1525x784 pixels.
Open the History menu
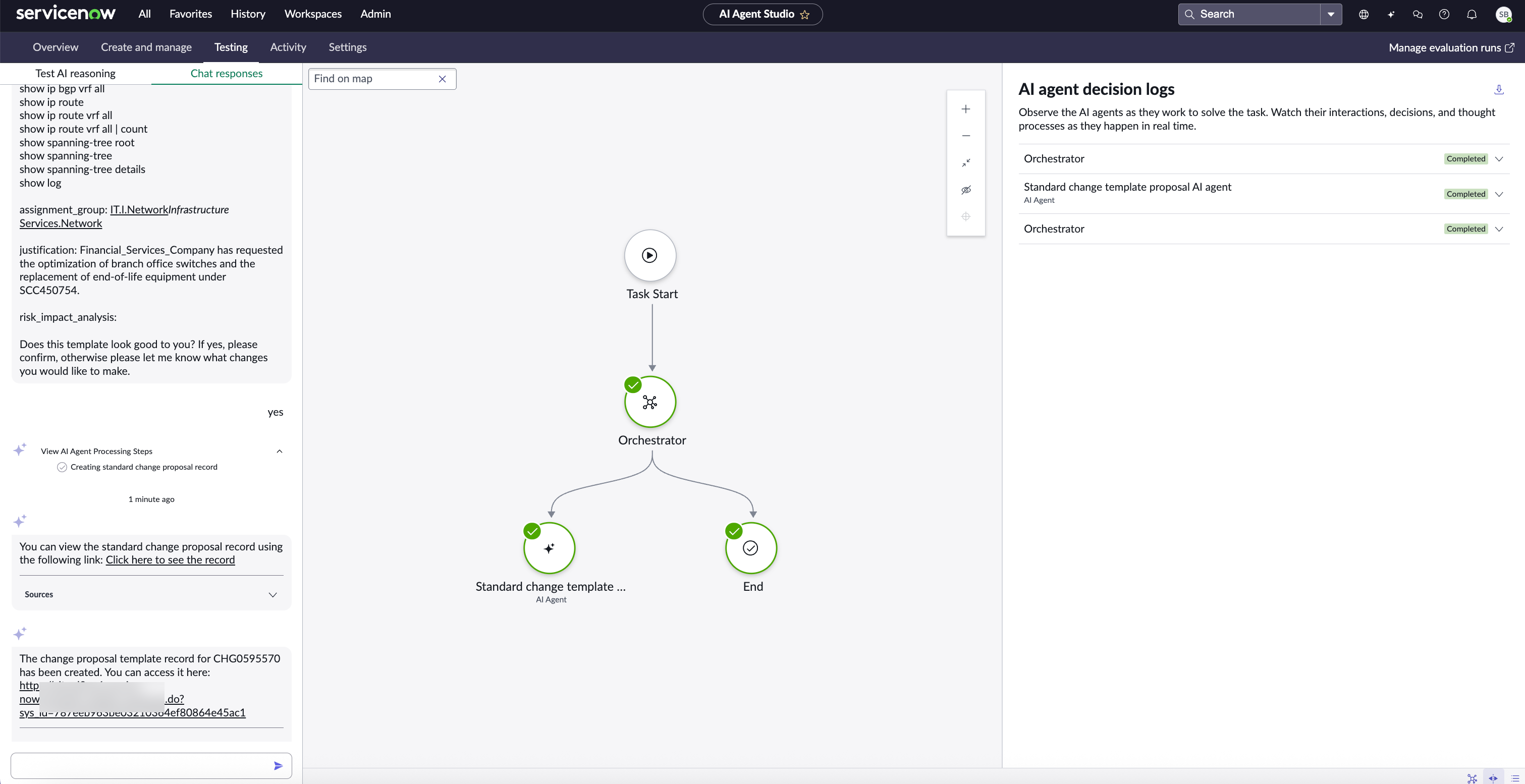point(247,14)
